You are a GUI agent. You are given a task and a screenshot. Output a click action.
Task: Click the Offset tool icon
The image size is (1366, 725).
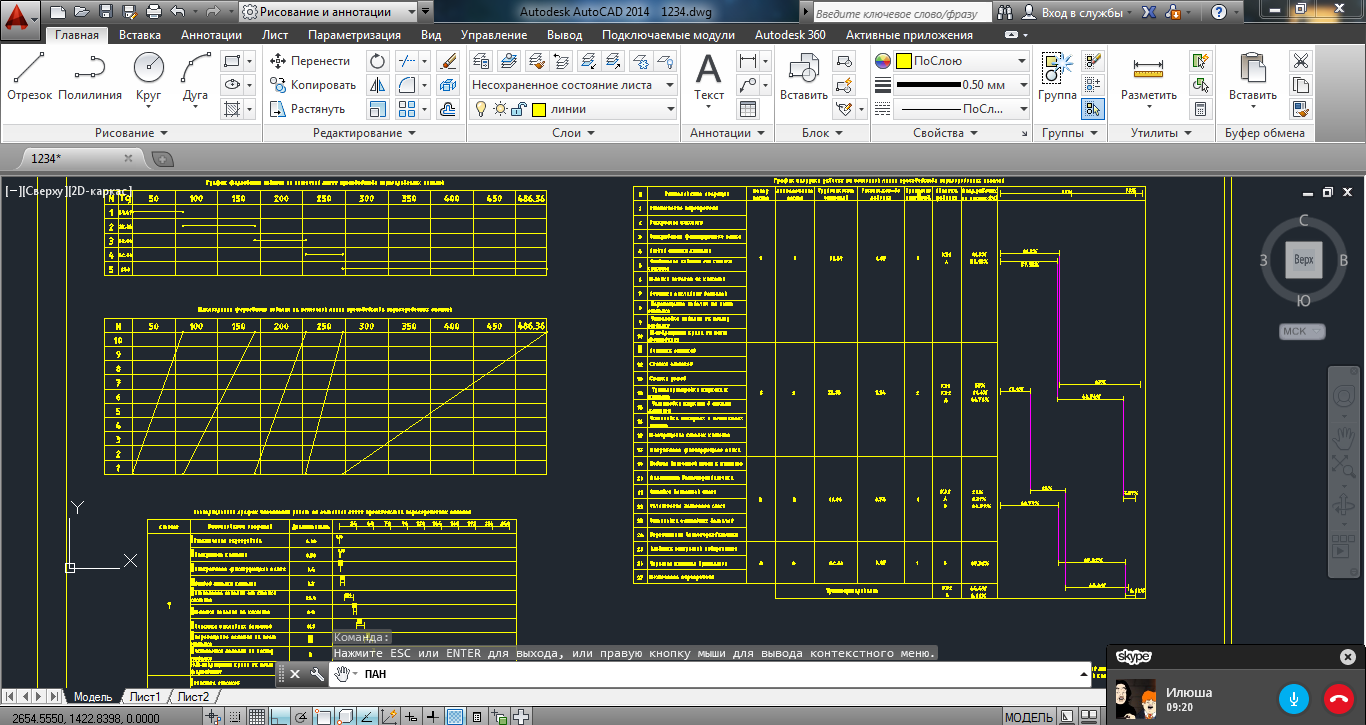pyautogui.click(x=448, y=109)
